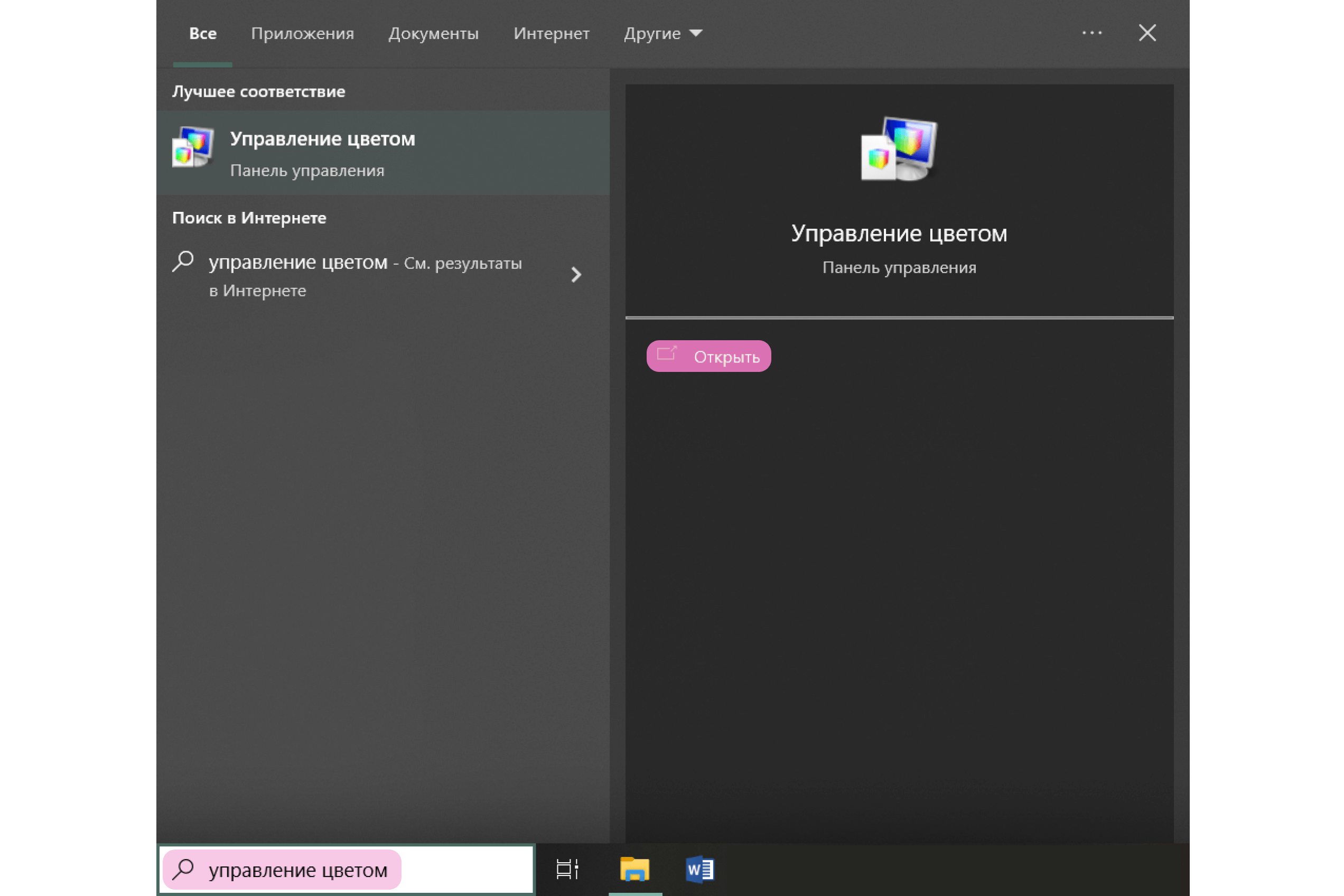Click the Color Management icon in best match
Screen dimensions: 1344x896
pos(193,147)
